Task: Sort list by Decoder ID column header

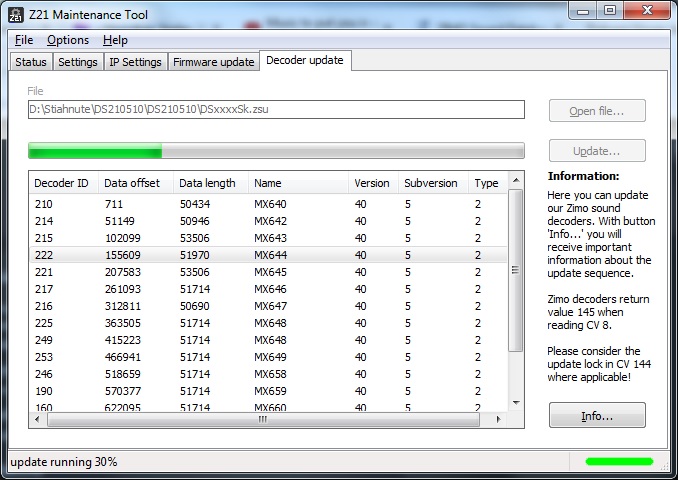Action: [x=62, y=183]
